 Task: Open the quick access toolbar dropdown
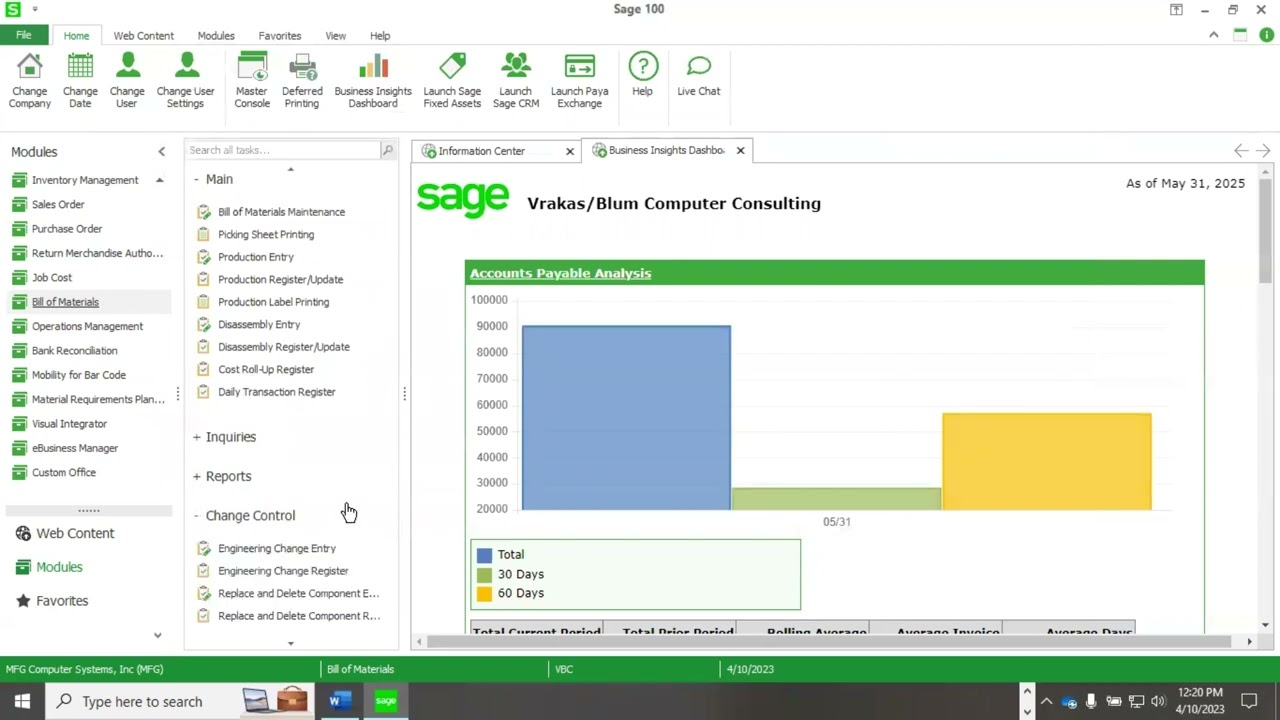(35, 9)
